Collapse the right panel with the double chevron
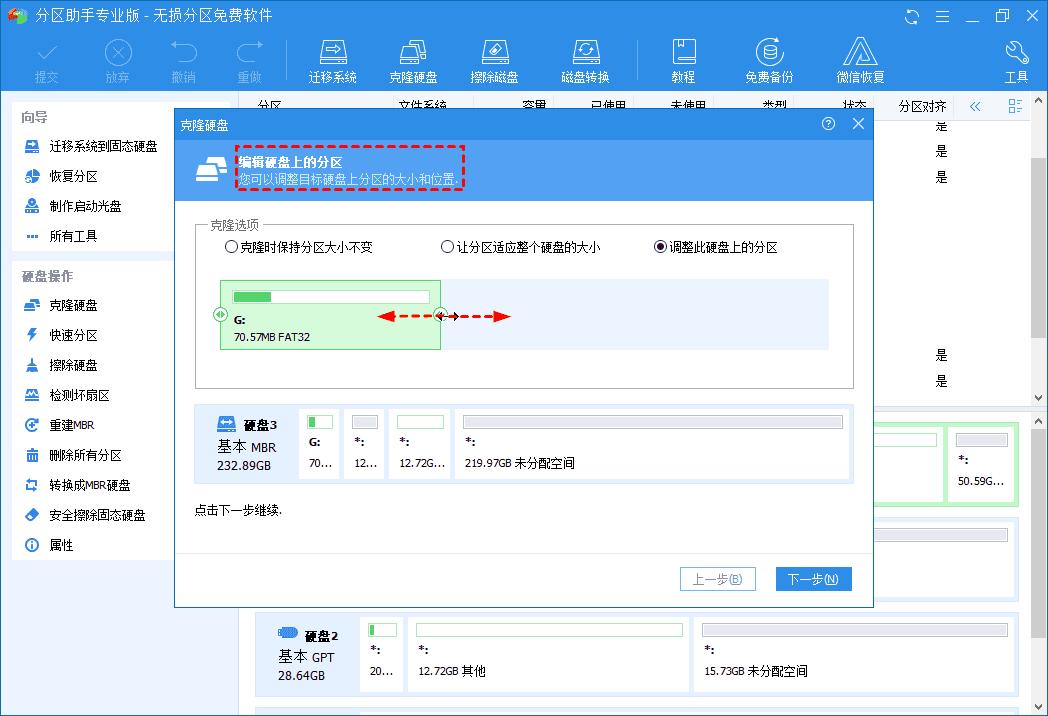Viewport: 1048px width, 716px height. tap(974, 106)
